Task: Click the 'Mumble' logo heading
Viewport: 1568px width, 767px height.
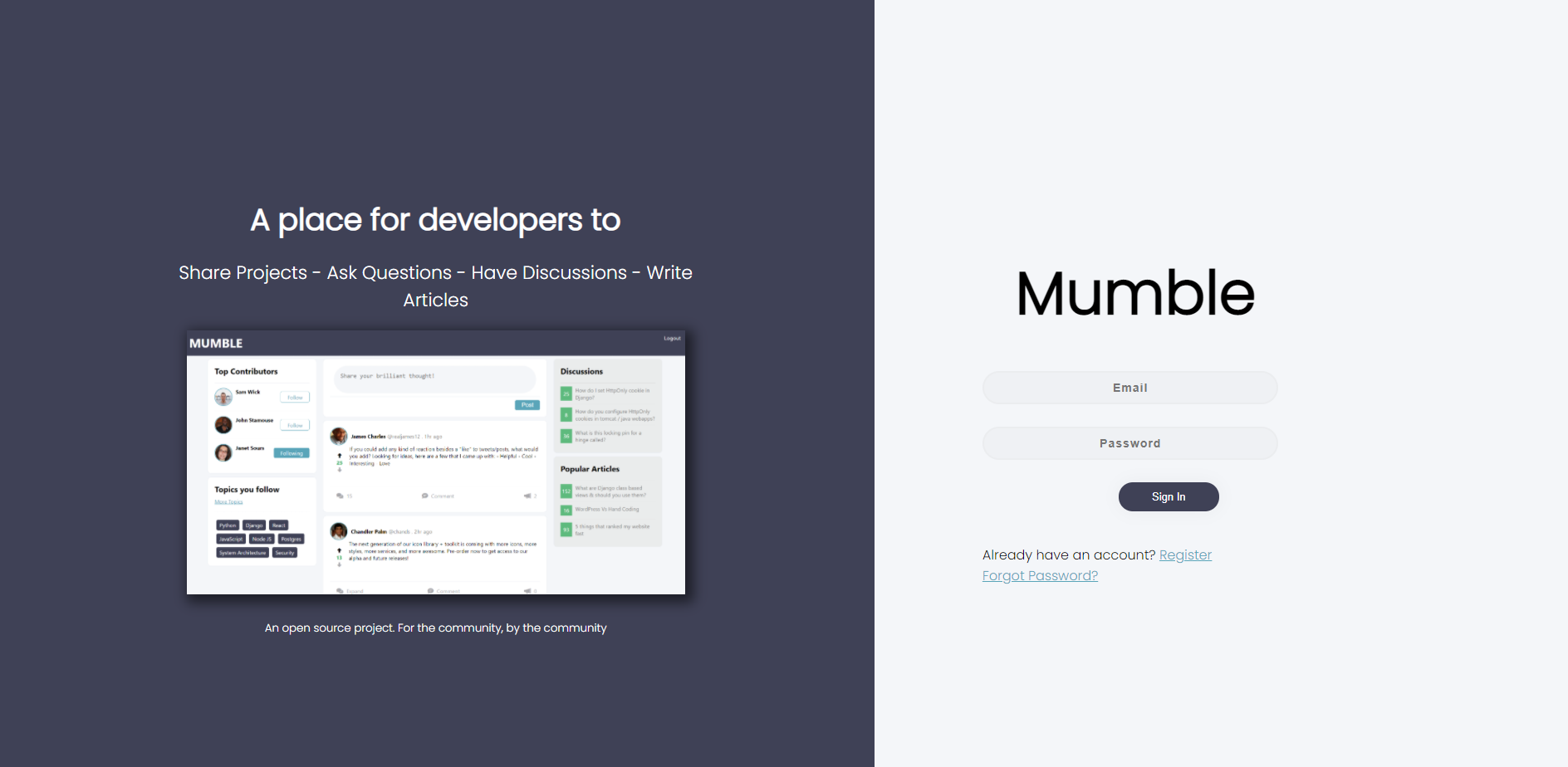Action: 1135,293
